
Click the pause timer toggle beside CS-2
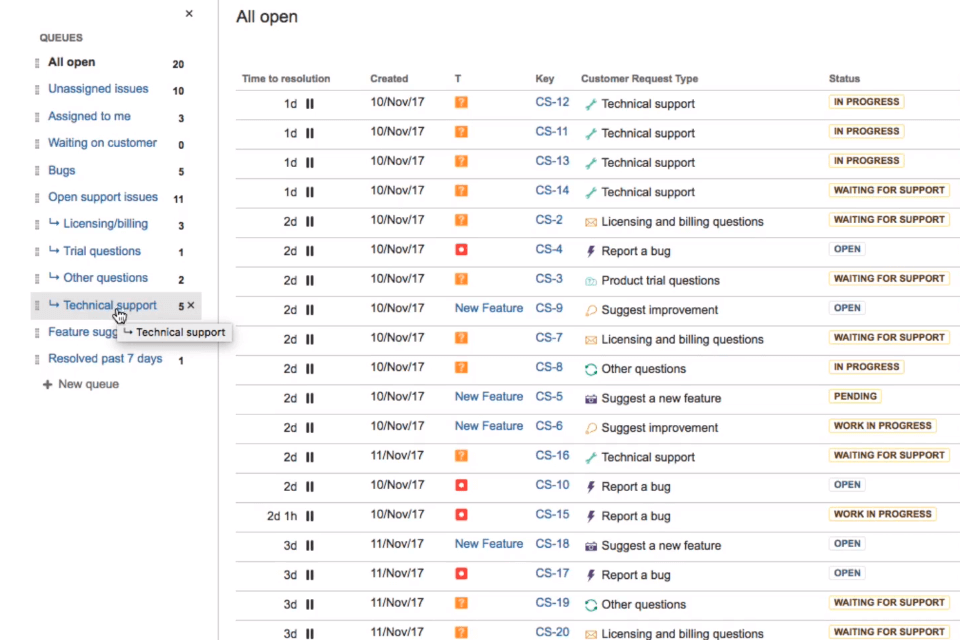[x=310, y=221]
